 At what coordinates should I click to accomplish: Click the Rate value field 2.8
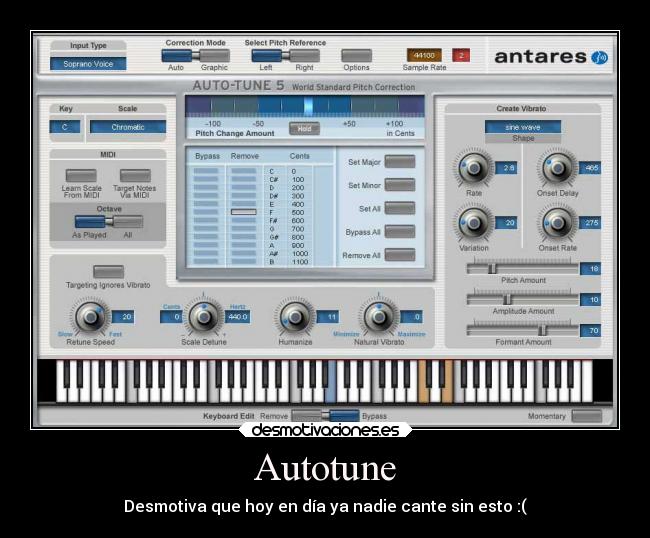coord(506,168)
